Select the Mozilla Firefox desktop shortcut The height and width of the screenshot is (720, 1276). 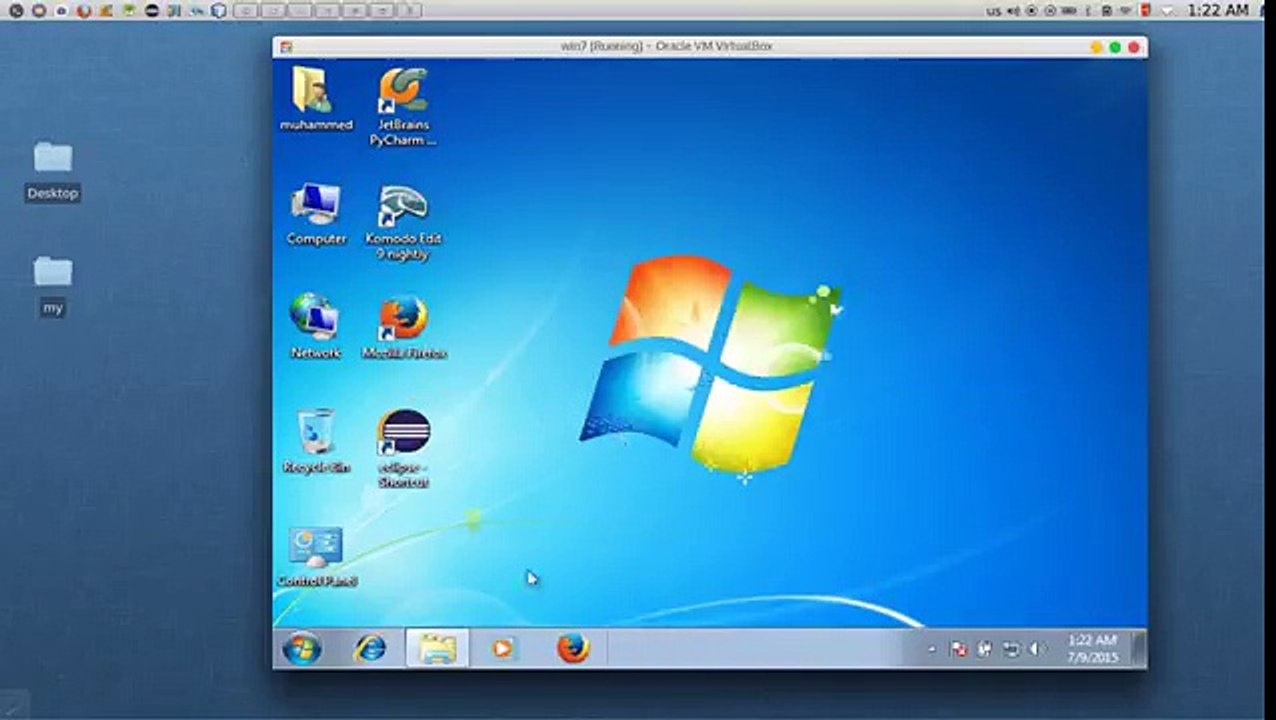click(403, 327)
